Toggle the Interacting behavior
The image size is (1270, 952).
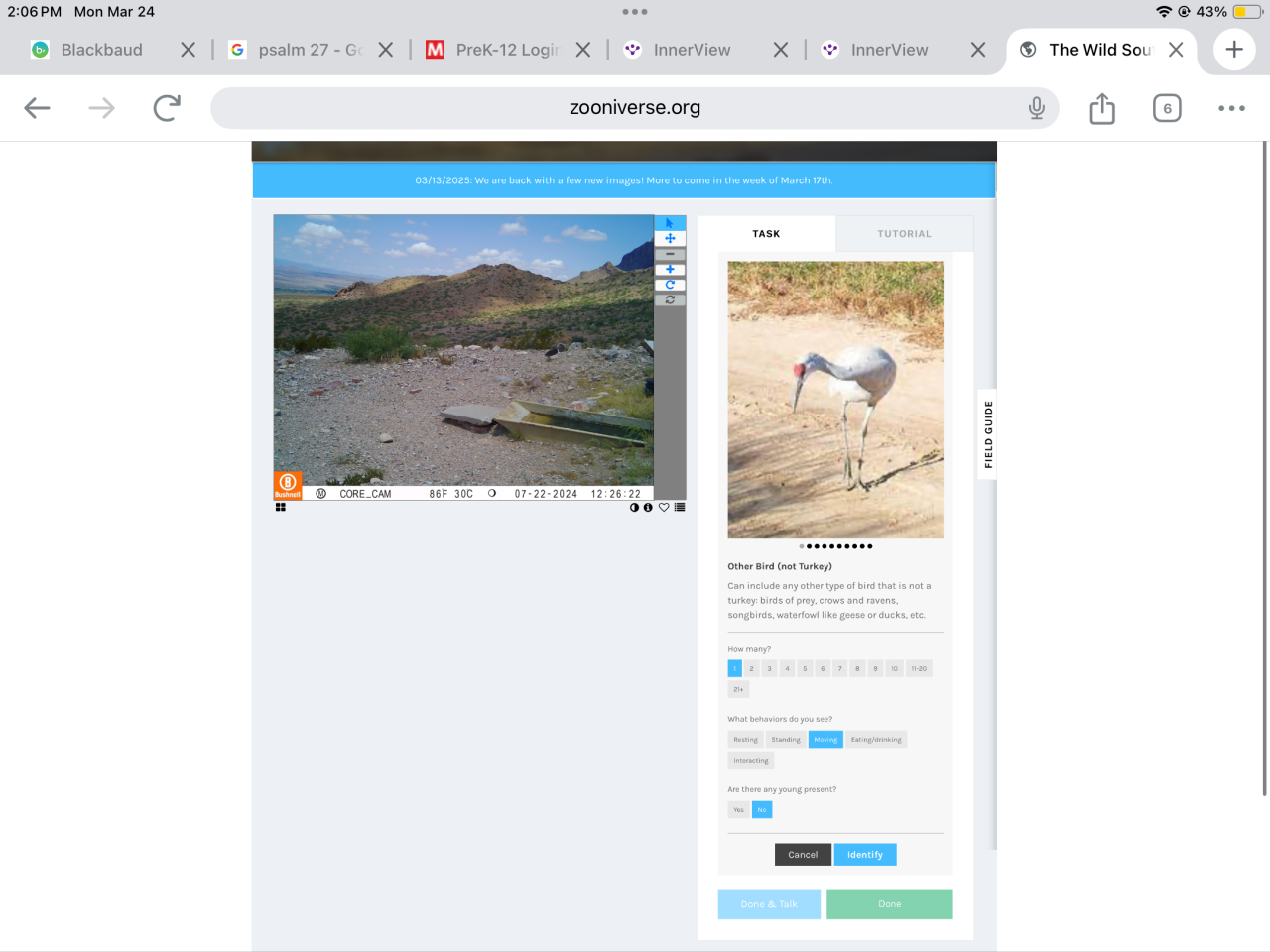pos(751,761)
